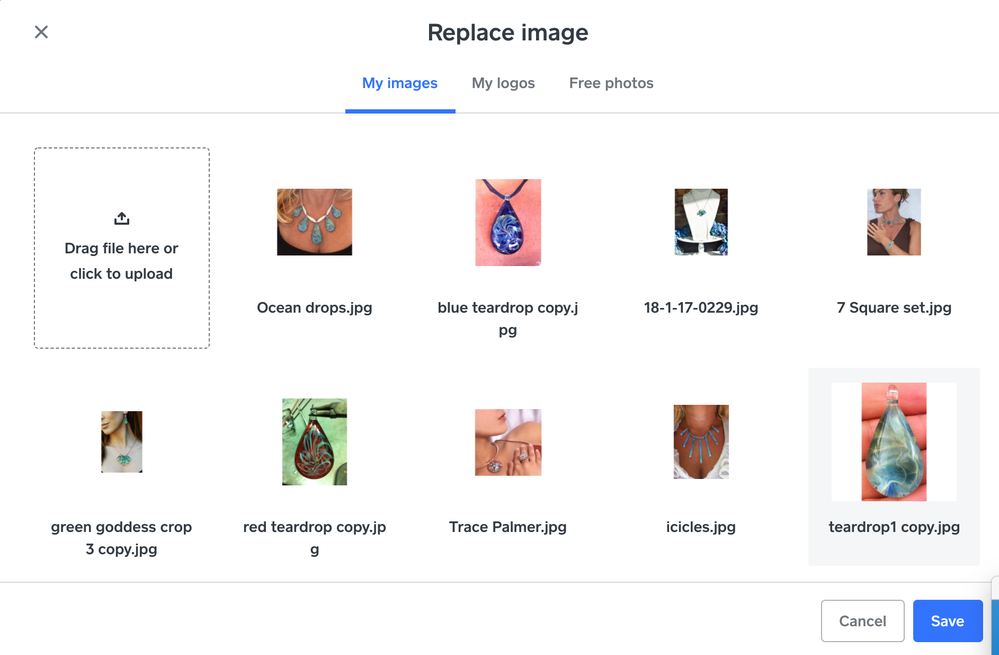Go to the Free photos tab

[x=611, y=83]
